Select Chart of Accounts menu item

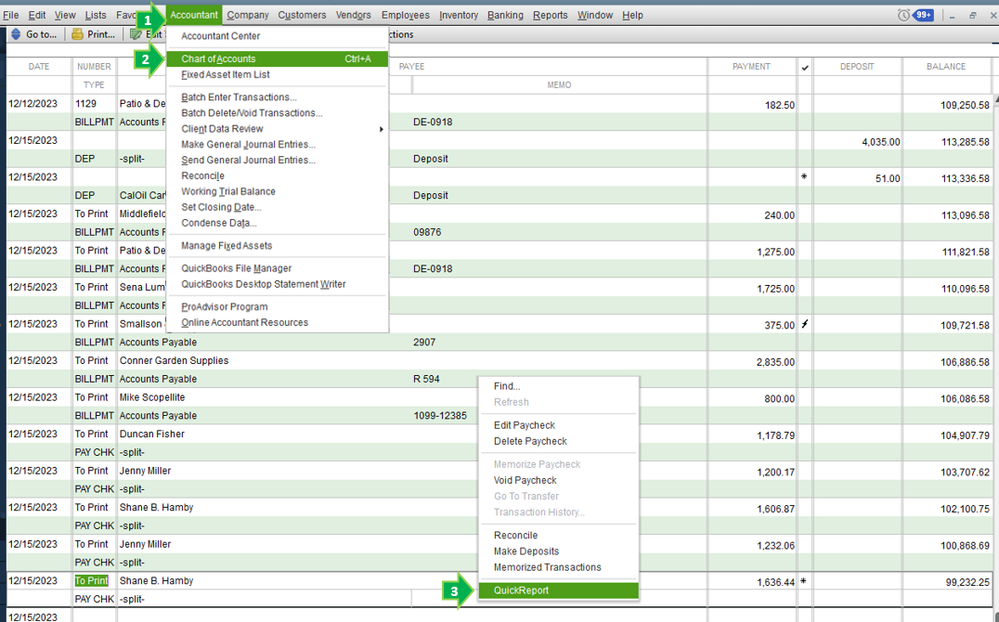click(277, 59)
